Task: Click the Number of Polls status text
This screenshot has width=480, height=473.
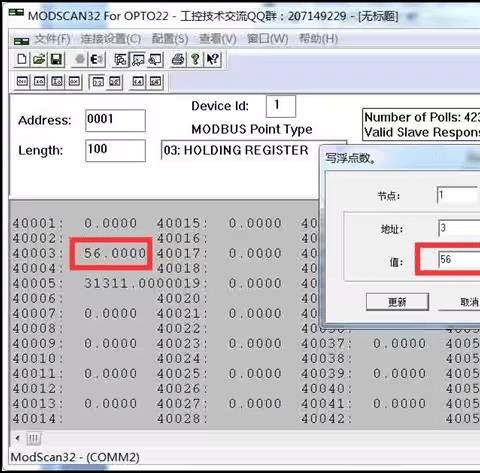Action: (422, 117)
